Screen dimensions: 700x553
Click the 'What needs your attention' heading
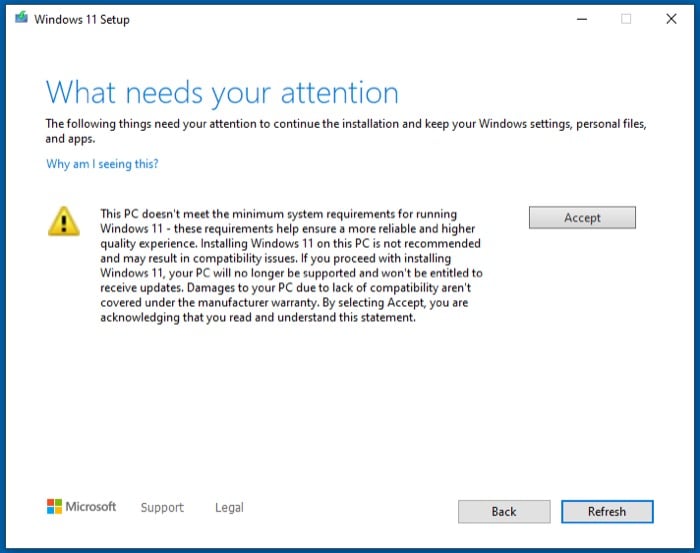tap(222, 93)
